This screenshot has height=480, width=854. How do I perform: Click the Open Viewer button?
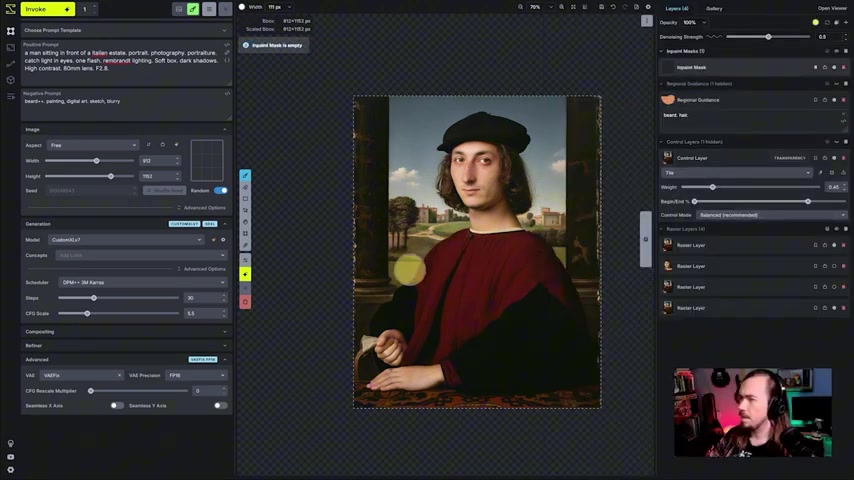click(832, 9)
